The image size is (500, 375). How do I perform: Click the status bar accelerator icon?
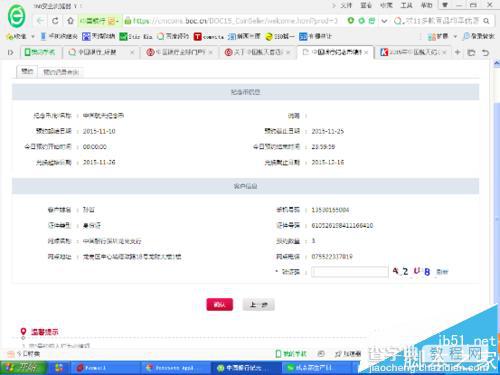click(x=337, y=353)
